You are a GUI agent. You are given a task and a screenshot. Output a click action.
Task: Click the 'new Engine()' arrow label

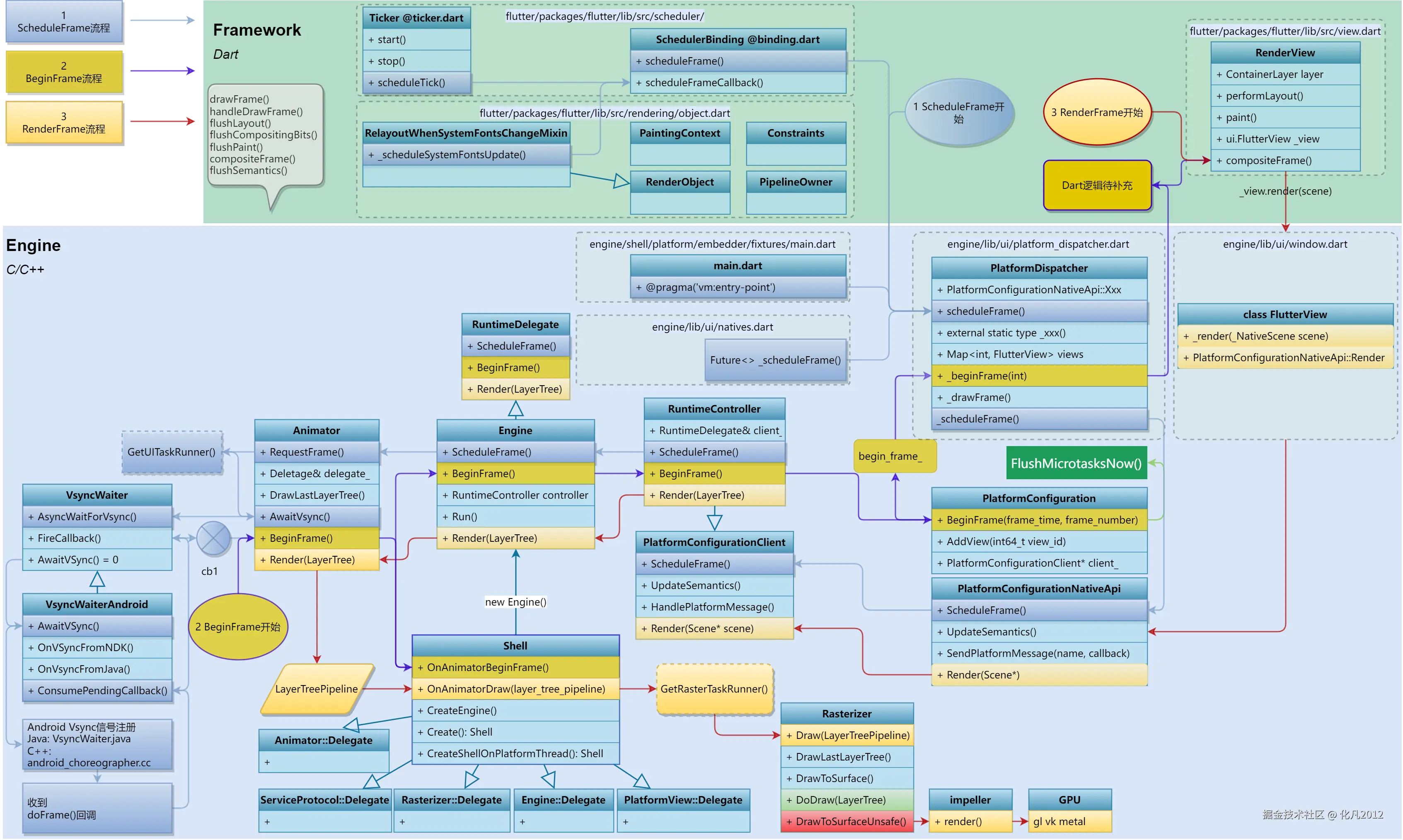[515, 602]
